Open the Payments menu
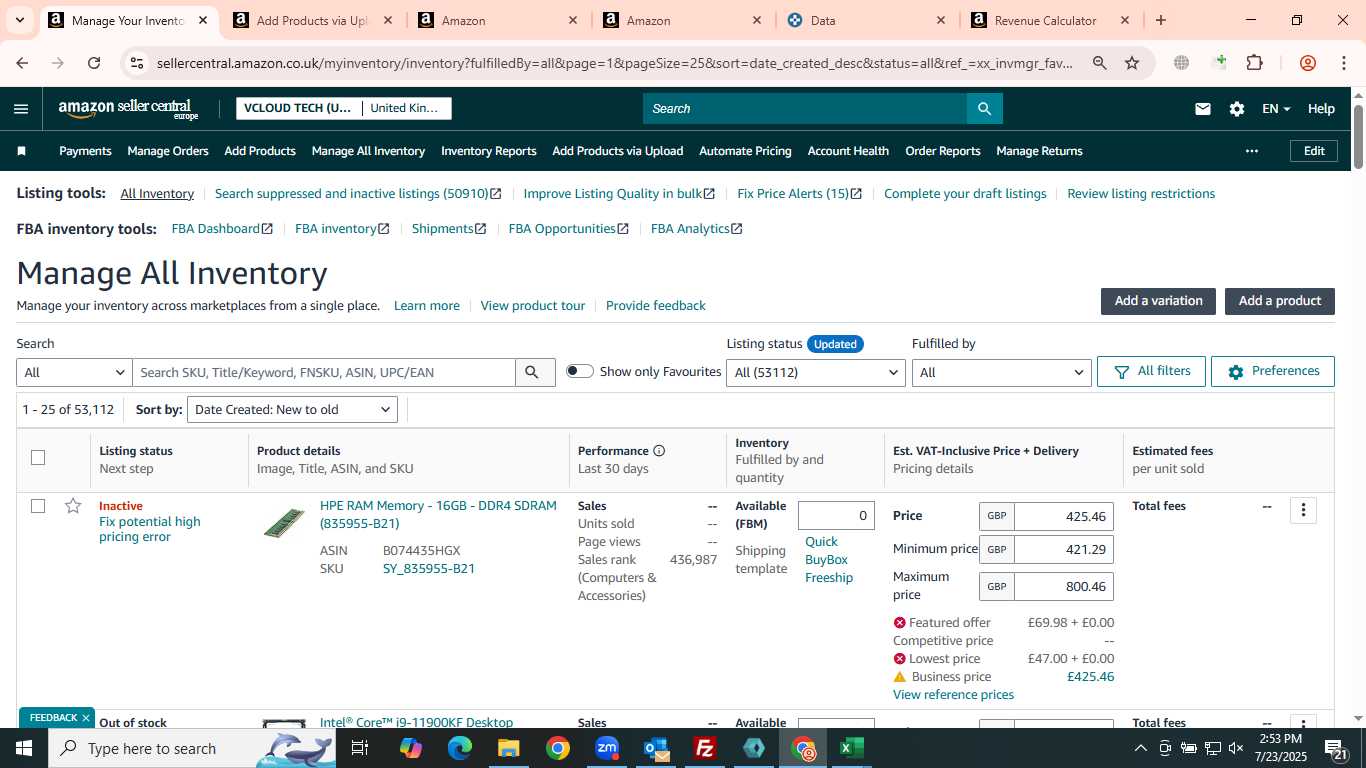The image size is (1366, 768). tap(85, 151)
